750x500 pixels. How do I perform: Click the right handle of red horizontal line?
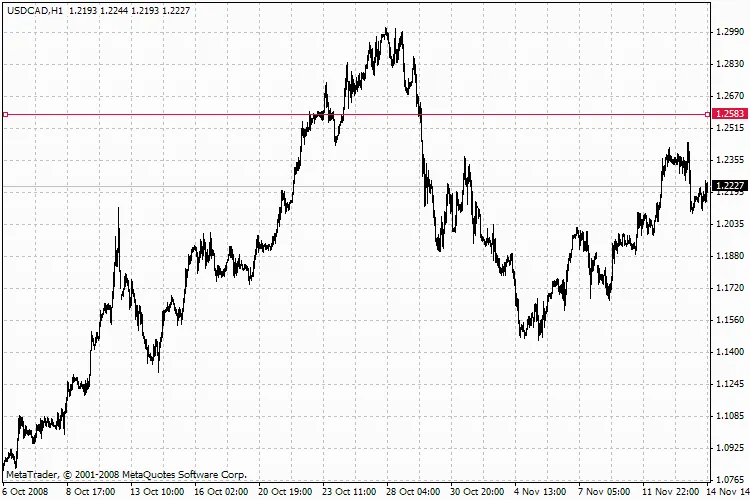point(707,115)
